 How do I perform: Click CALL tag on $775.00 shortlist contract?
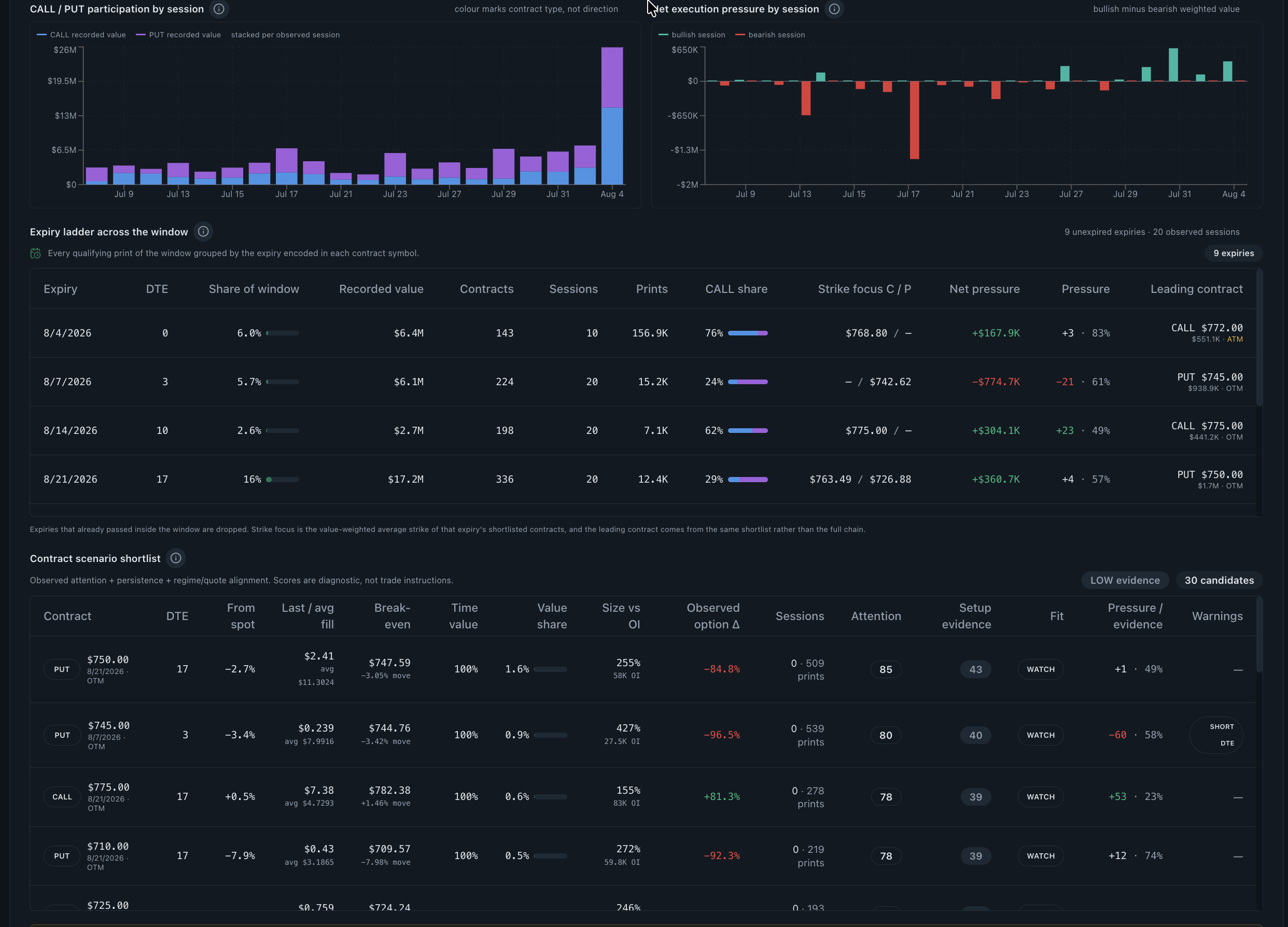point(62,797)
